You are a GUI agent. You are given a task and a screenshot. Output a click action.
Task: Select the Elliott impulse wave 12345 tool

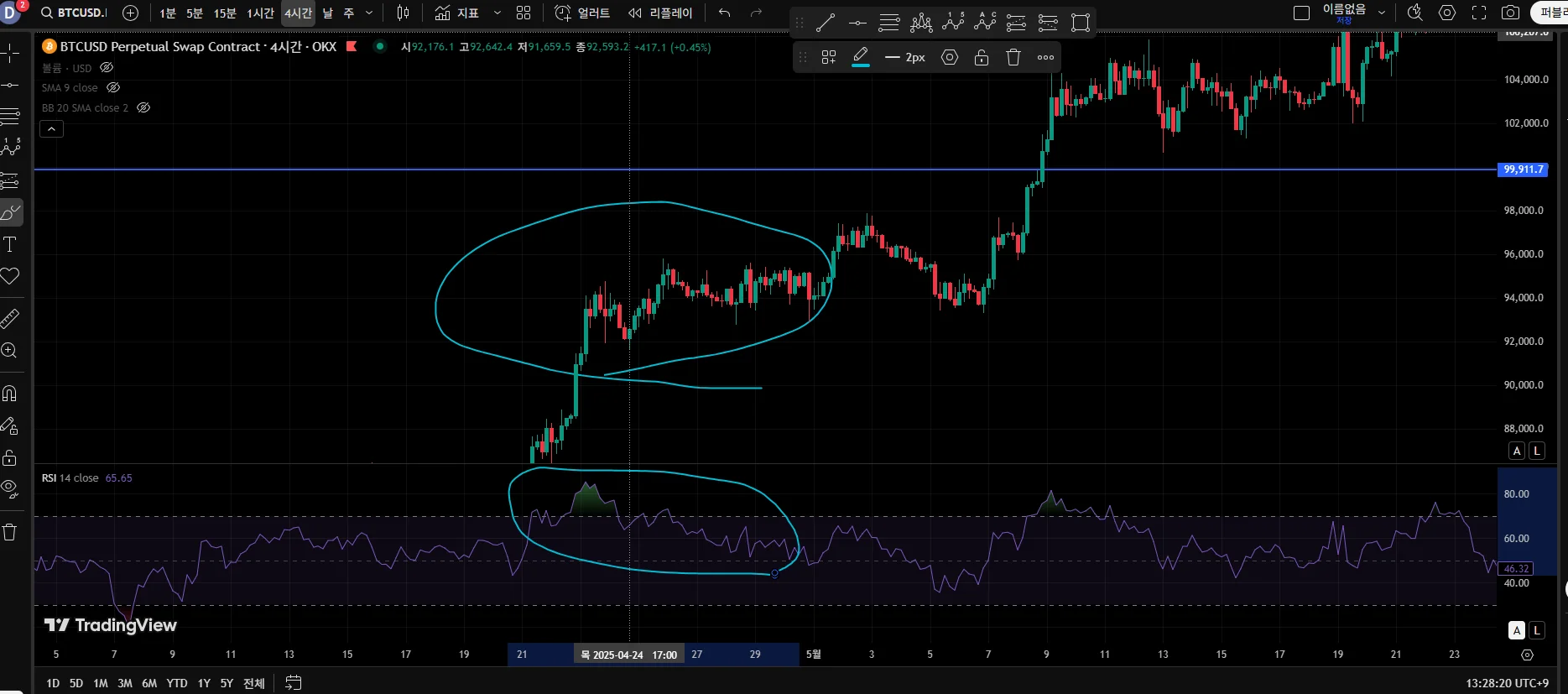point(953,23)
